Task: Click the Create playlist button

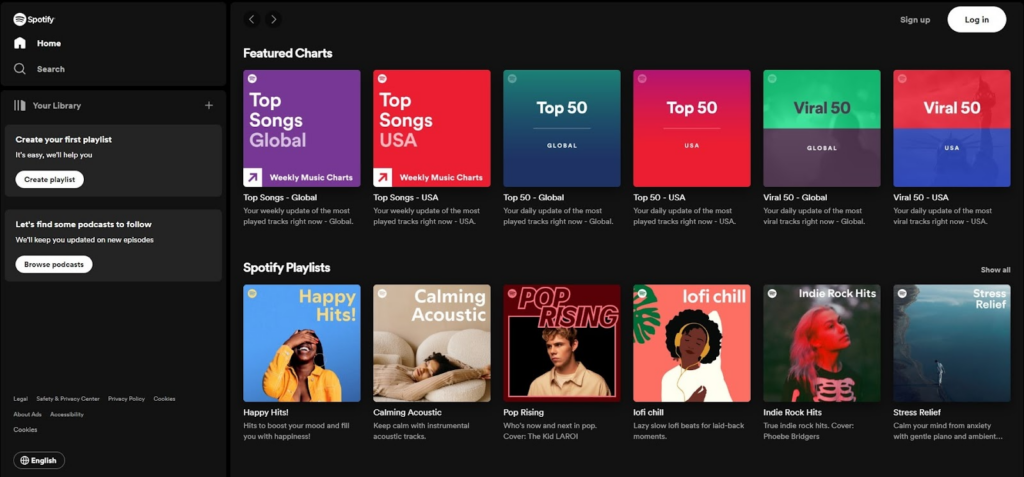Action: 50,179
